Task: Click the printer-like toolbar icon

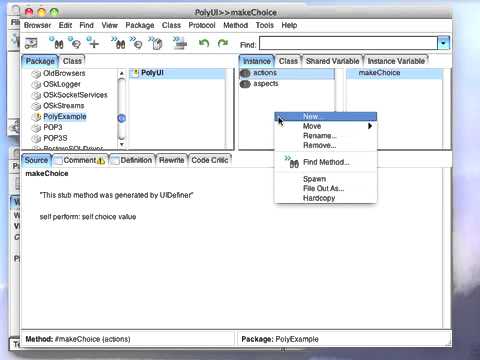Action: coord(180,43)
